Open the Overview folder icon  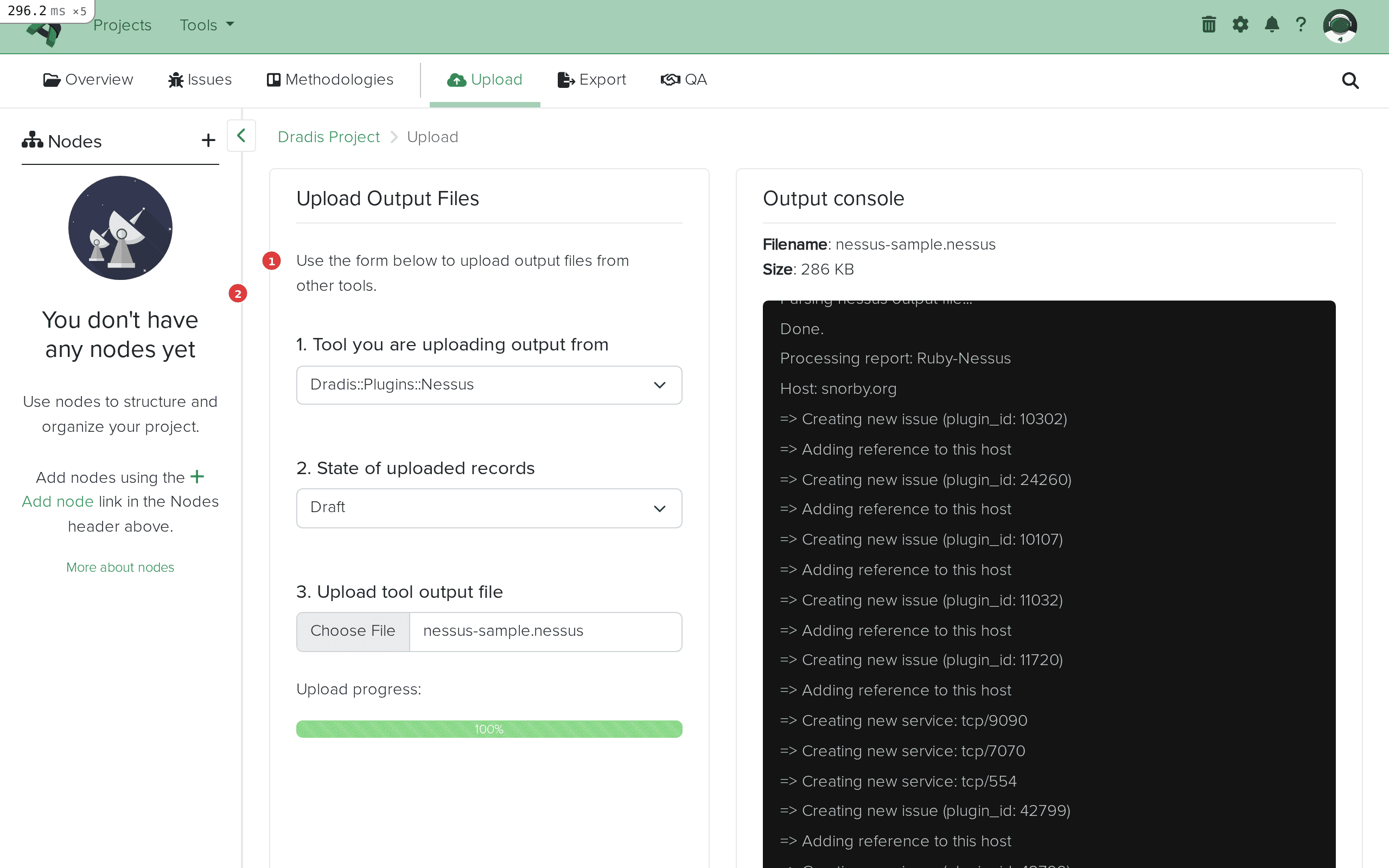click(x=51, y=80)
